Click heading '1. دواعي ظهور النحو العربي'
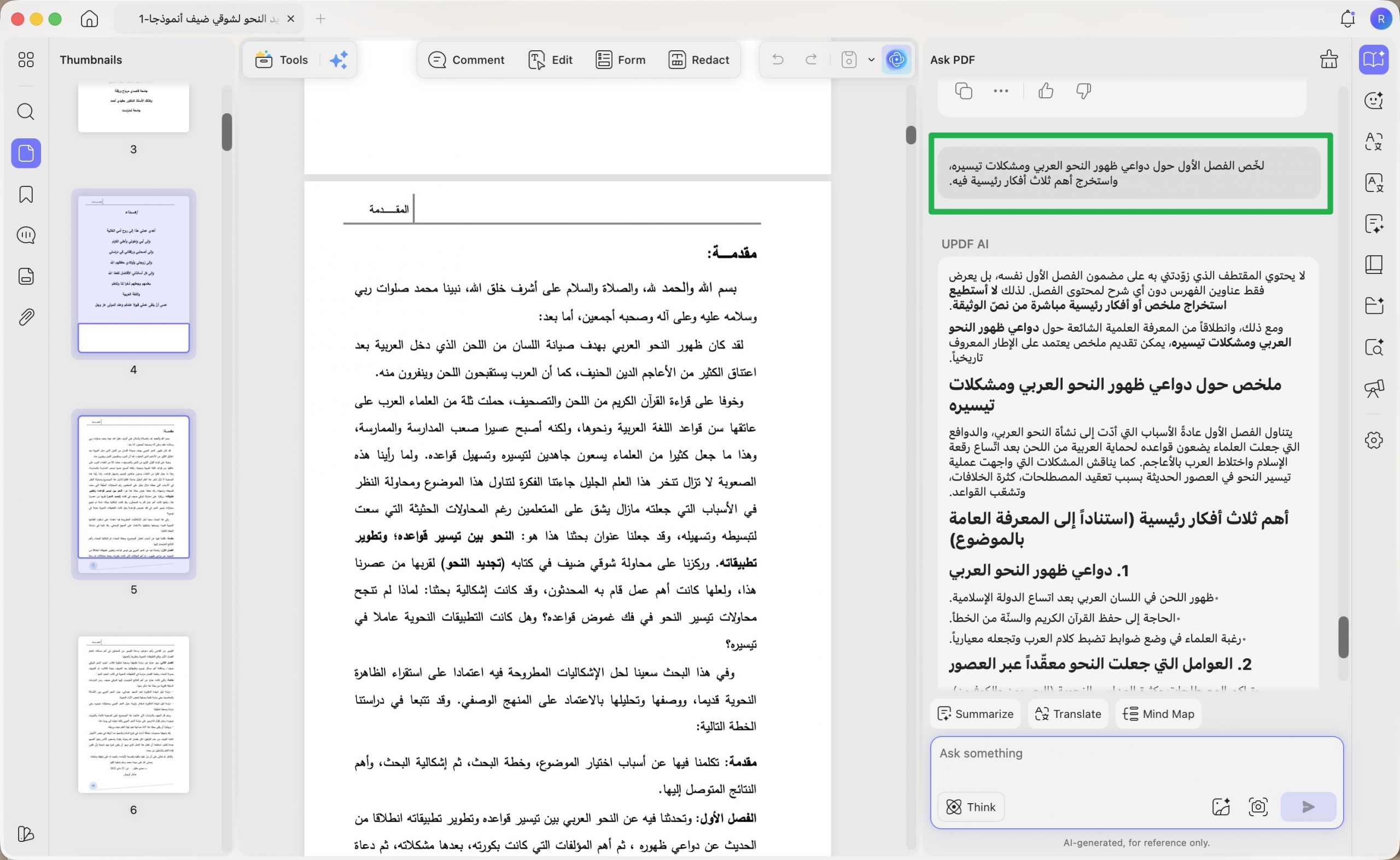The width and height of the screenshot is (1400, 860). [1038, 570]
